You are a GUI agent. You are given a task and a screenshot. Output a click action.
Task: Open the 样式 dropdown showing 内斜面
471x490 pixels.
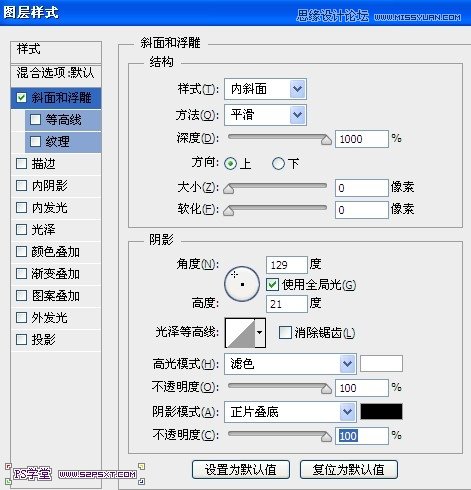click(x=265, y=89)
